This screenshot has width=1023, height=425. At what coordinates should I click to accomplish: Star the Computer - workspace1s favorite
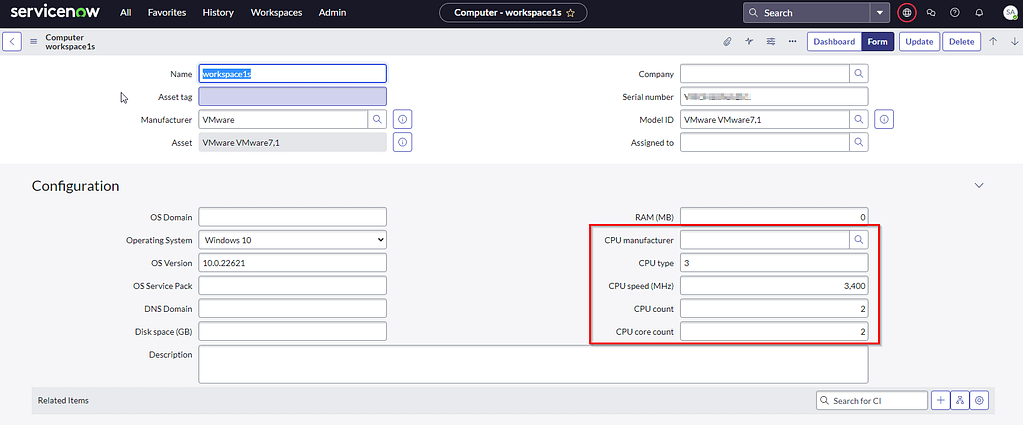[x=570, y=13]
